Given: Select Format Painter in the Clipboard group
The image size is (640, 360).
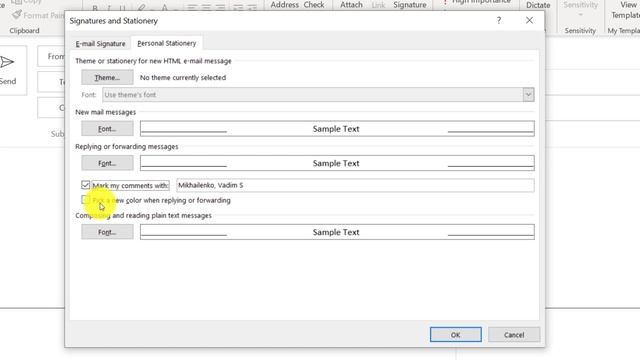Looking at the screenshot, I should point(38,16).
